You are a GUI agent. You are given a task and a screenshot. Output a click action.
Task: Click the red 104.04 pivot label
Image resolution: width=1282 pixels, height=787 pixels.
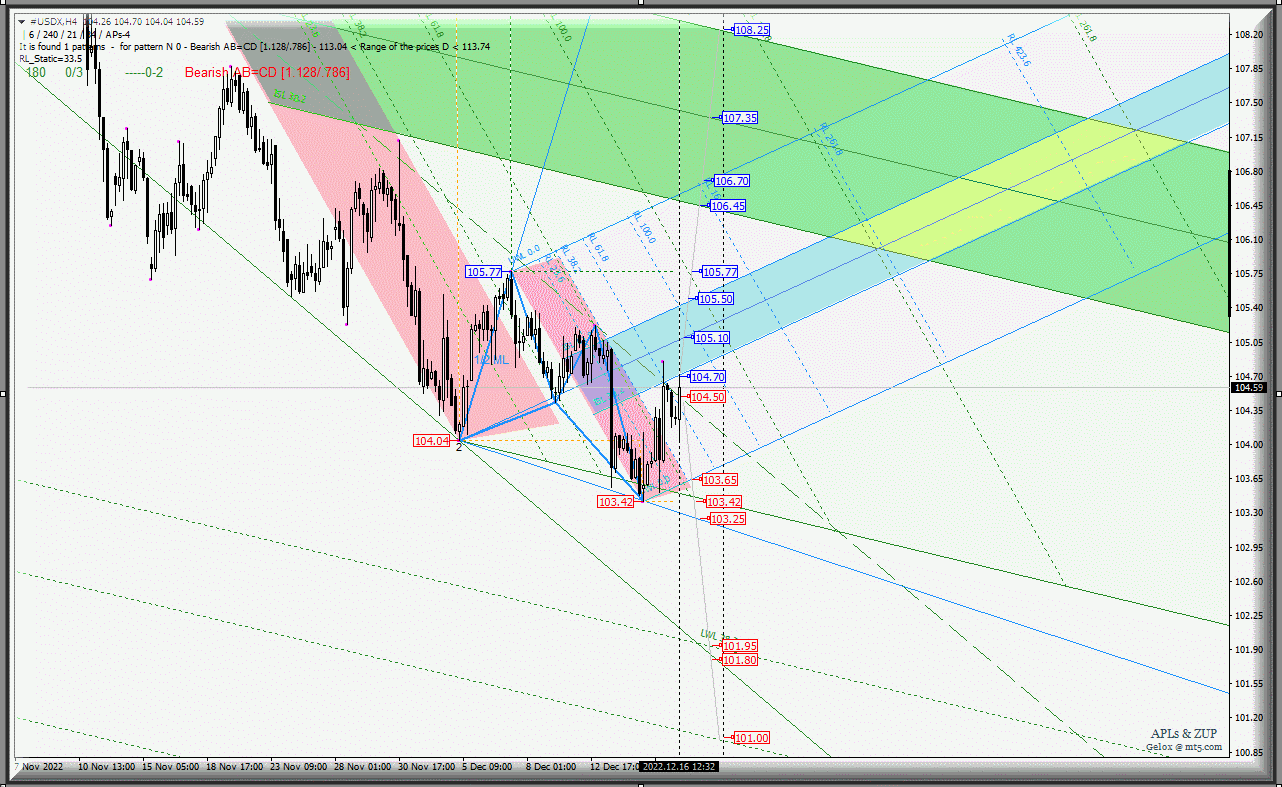coord(431,441)
